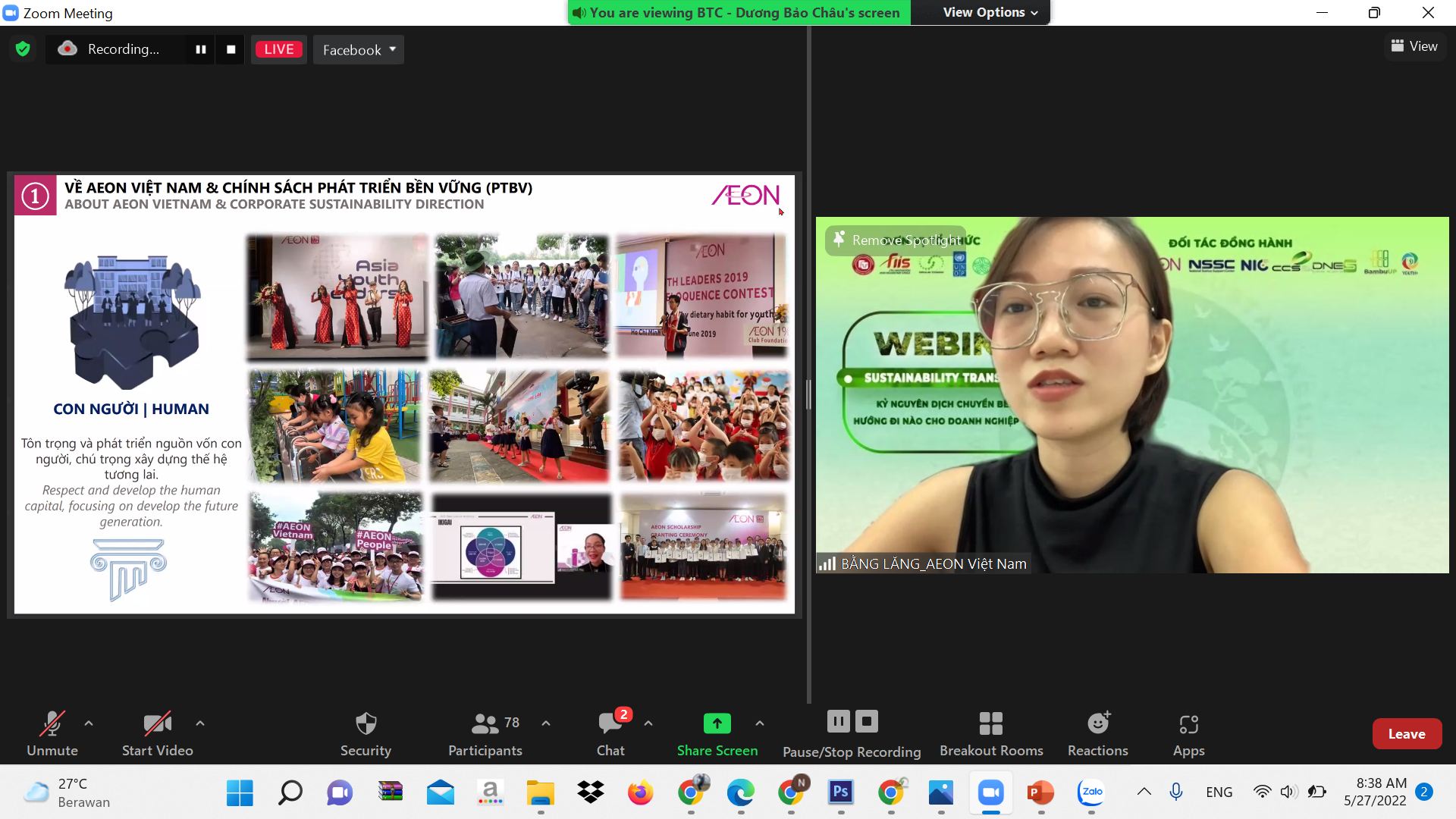The height and width of the screenshot is (819, 1456).
Task: Unmute the microphone
Action: pos(52,733)
